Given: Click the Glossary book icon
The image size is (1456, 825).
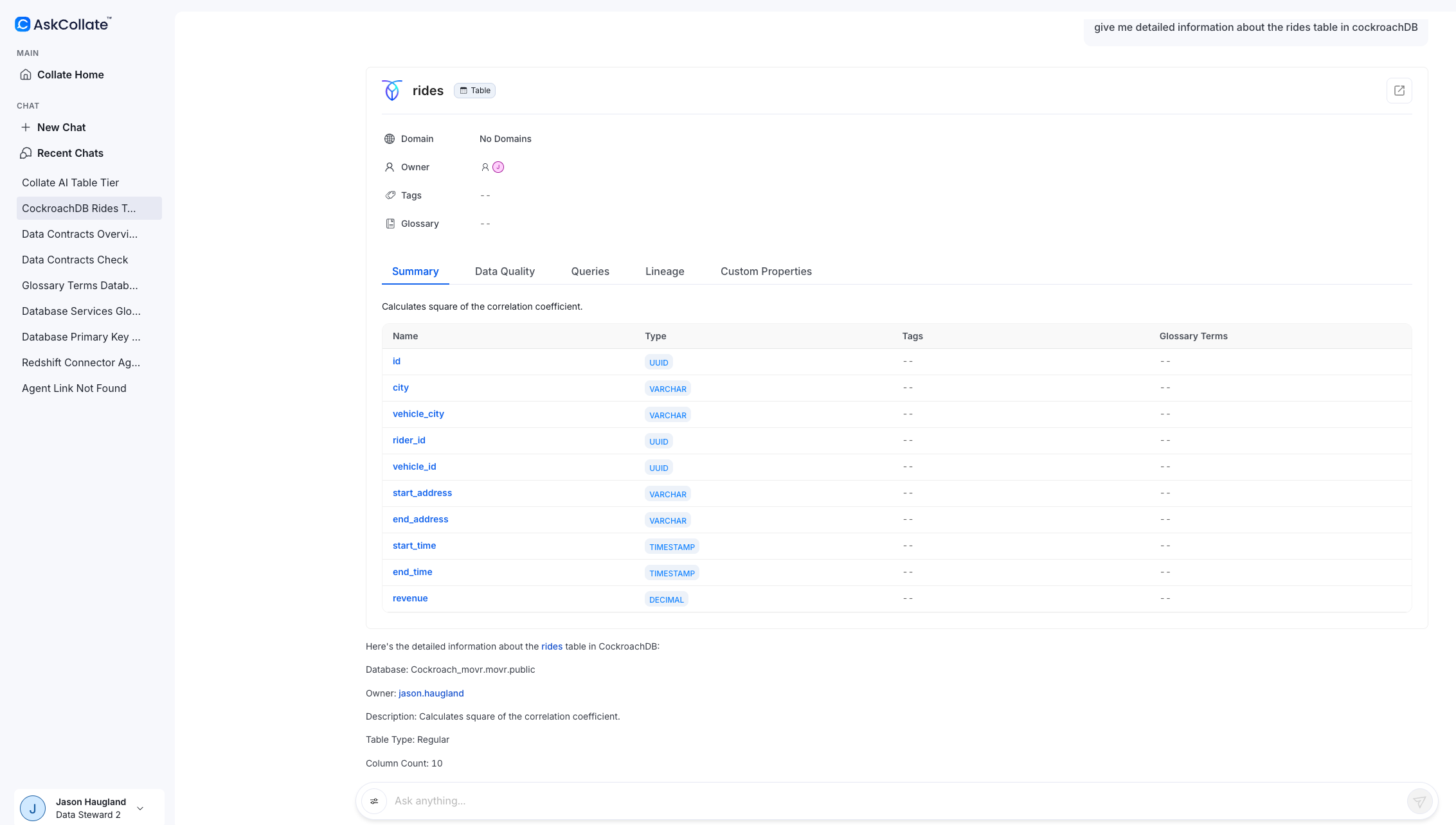Looking at the screenshot, I should (390, 224).
